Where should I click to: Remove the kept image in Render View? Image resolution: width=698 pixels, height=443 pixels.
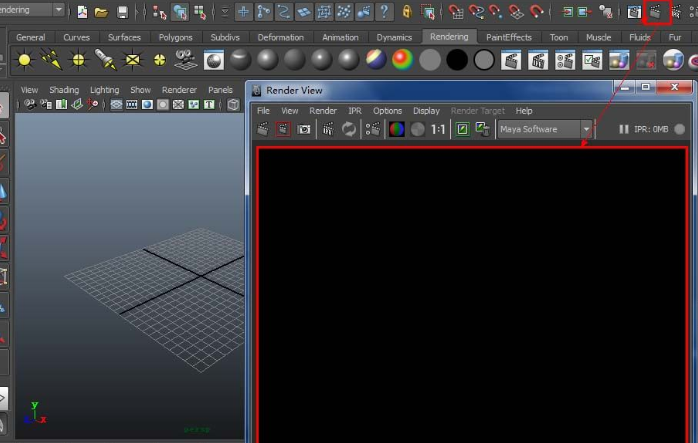pyautogui.click(x=483, y=129)
